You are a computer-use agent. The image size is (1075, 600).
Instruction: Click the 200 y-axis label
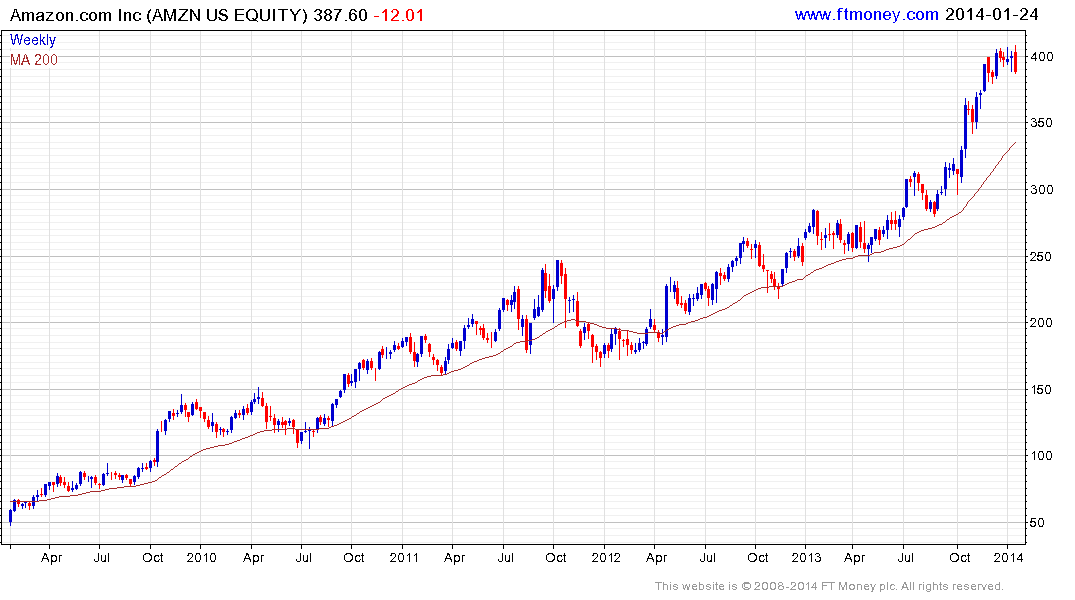[x=1041, y=323]
